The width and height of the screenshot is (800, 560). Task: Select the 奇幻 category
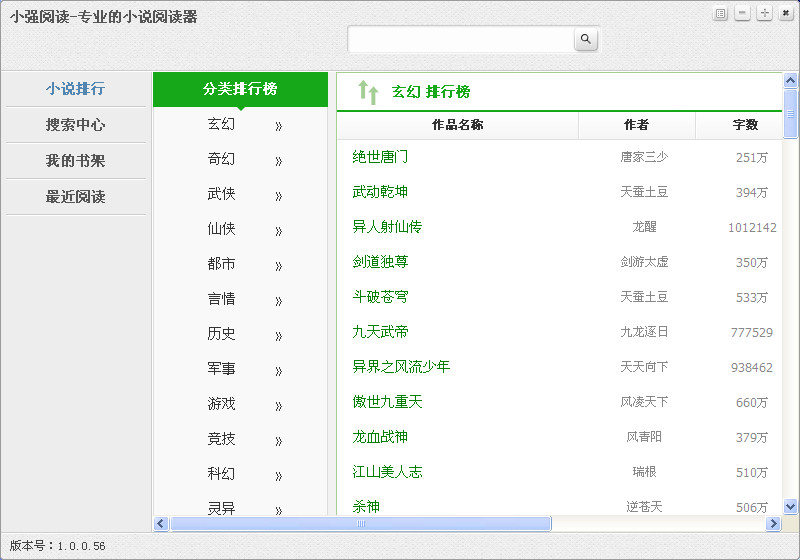tap(221, 159)
